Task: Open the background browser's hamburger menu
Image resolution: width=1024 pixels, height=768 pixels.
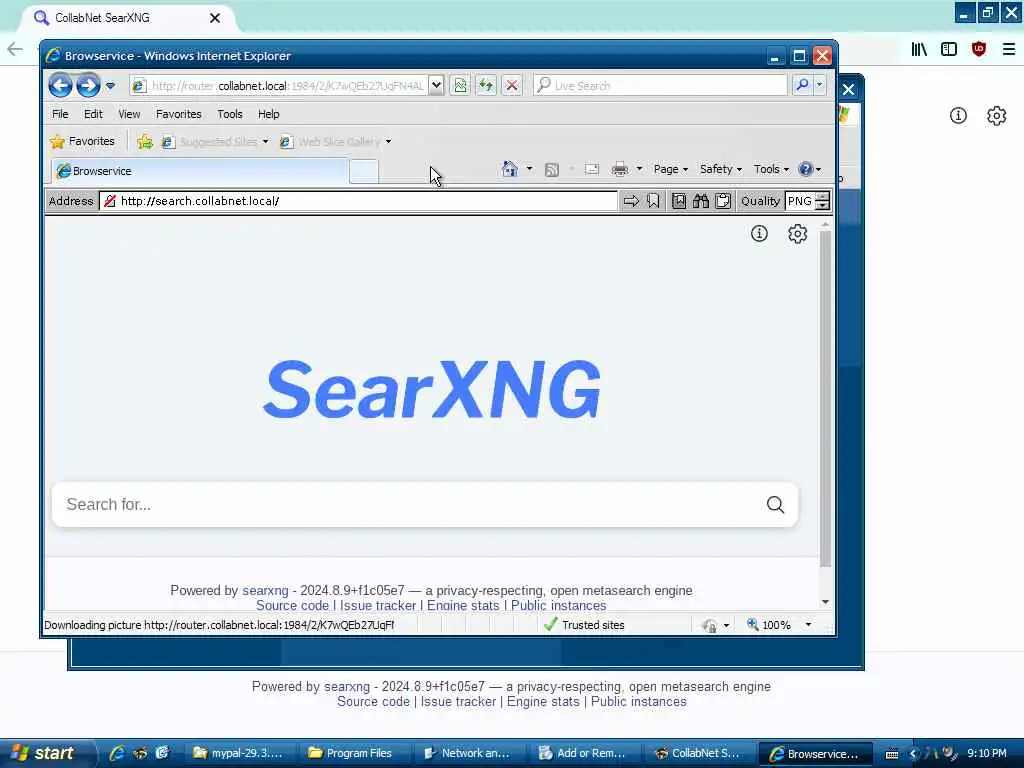Action: pos(1008,49)
